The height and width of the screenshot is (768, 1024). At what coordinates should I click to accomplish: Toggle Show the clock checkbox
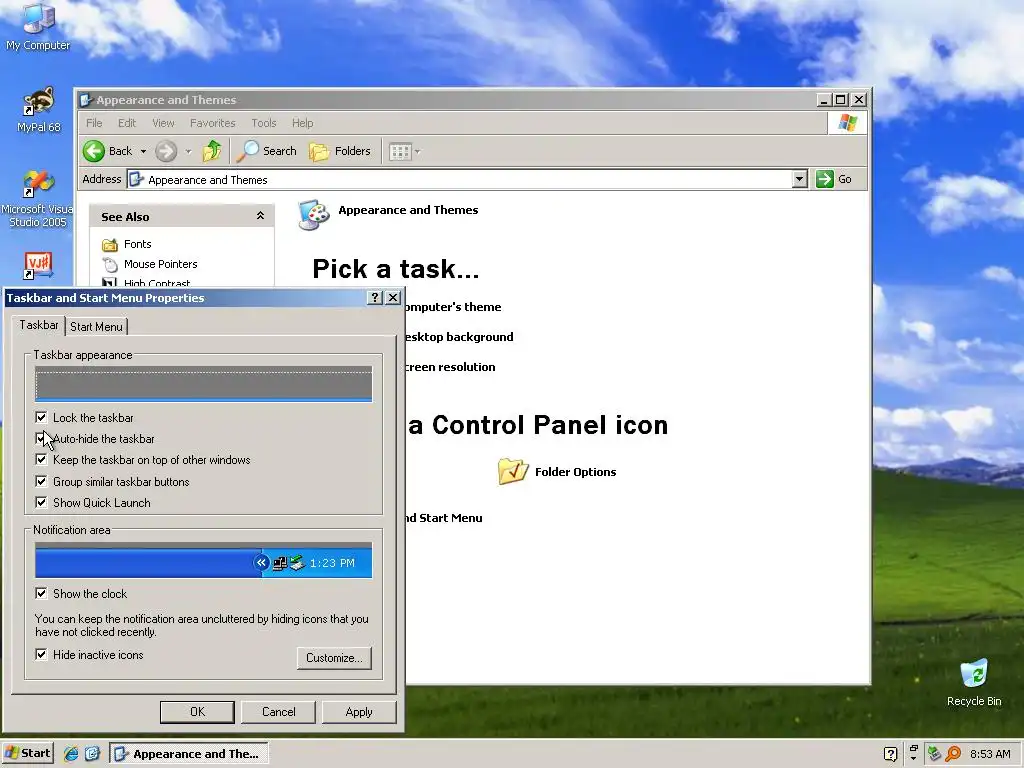[41, 593]
